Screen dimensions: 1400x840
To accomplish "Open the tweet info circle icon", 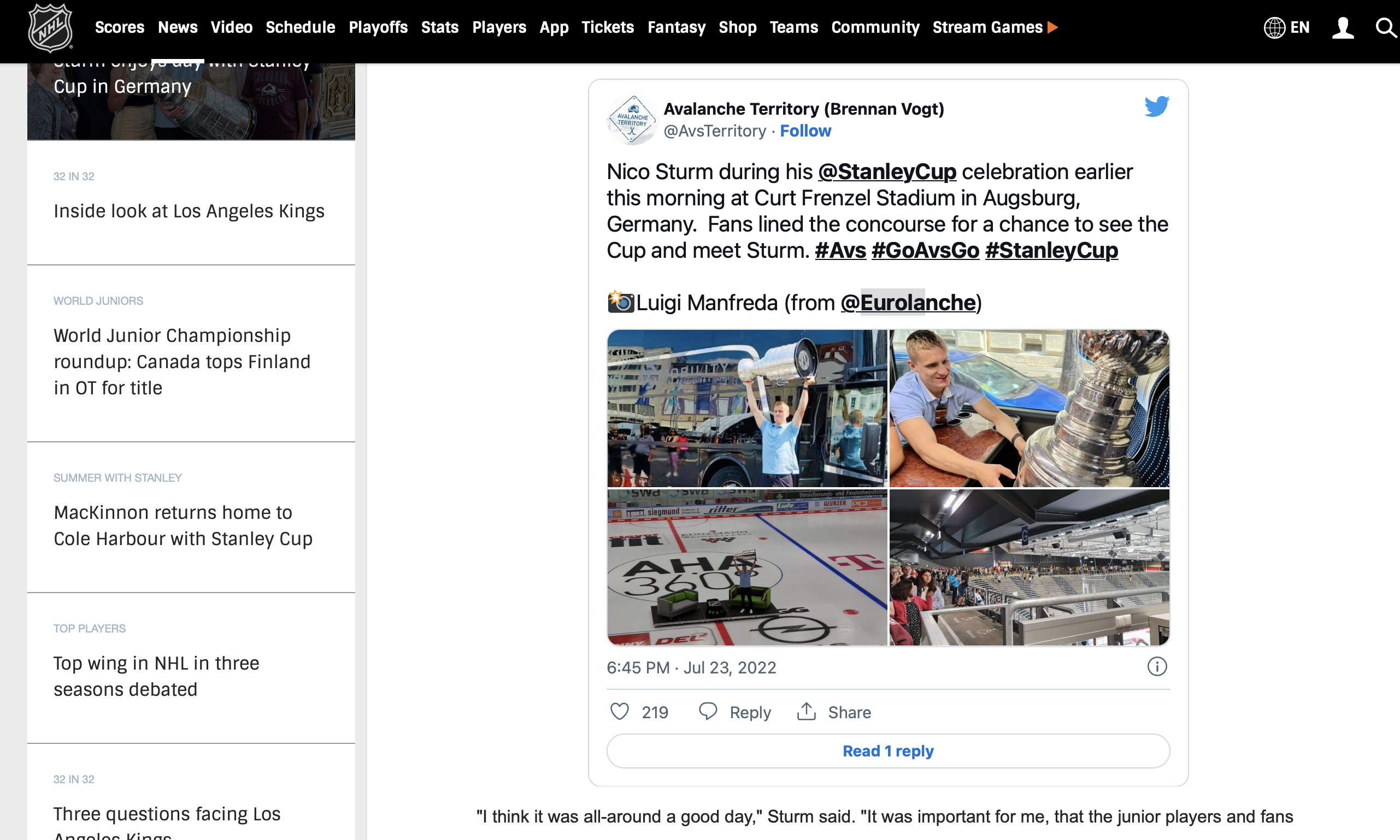I will 1156,667.
